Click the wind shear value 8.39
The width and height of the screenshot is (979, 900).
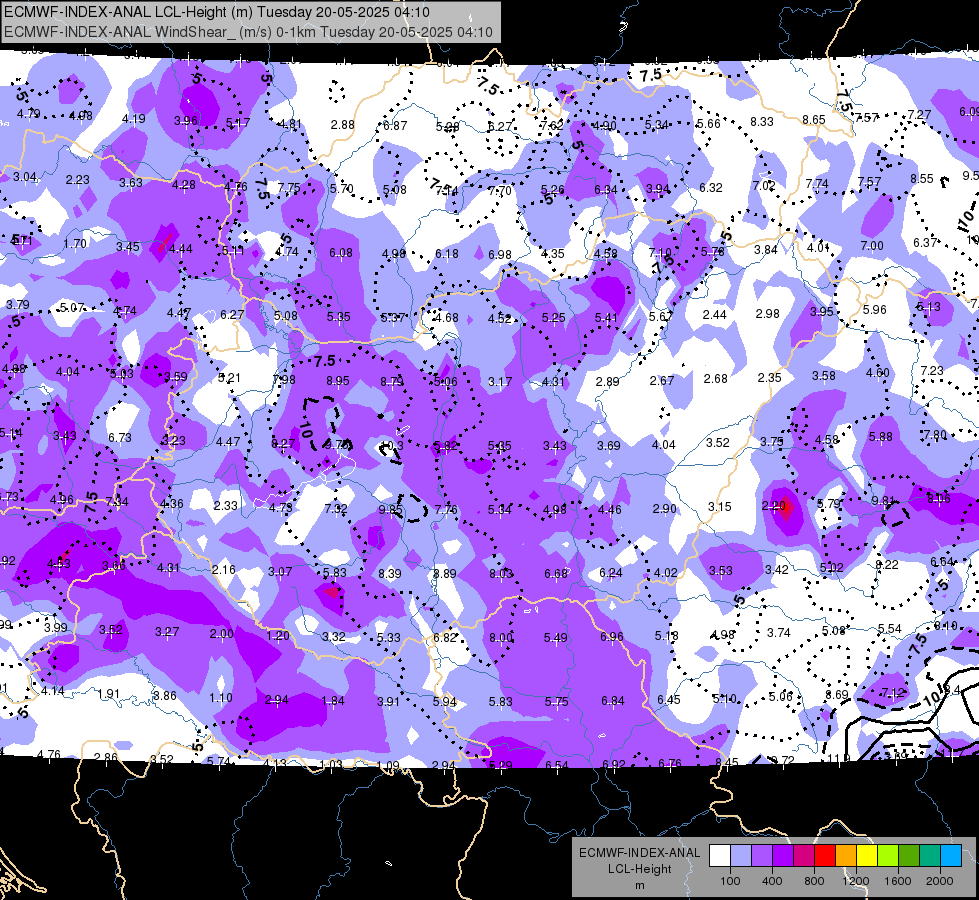click(390, 573)
